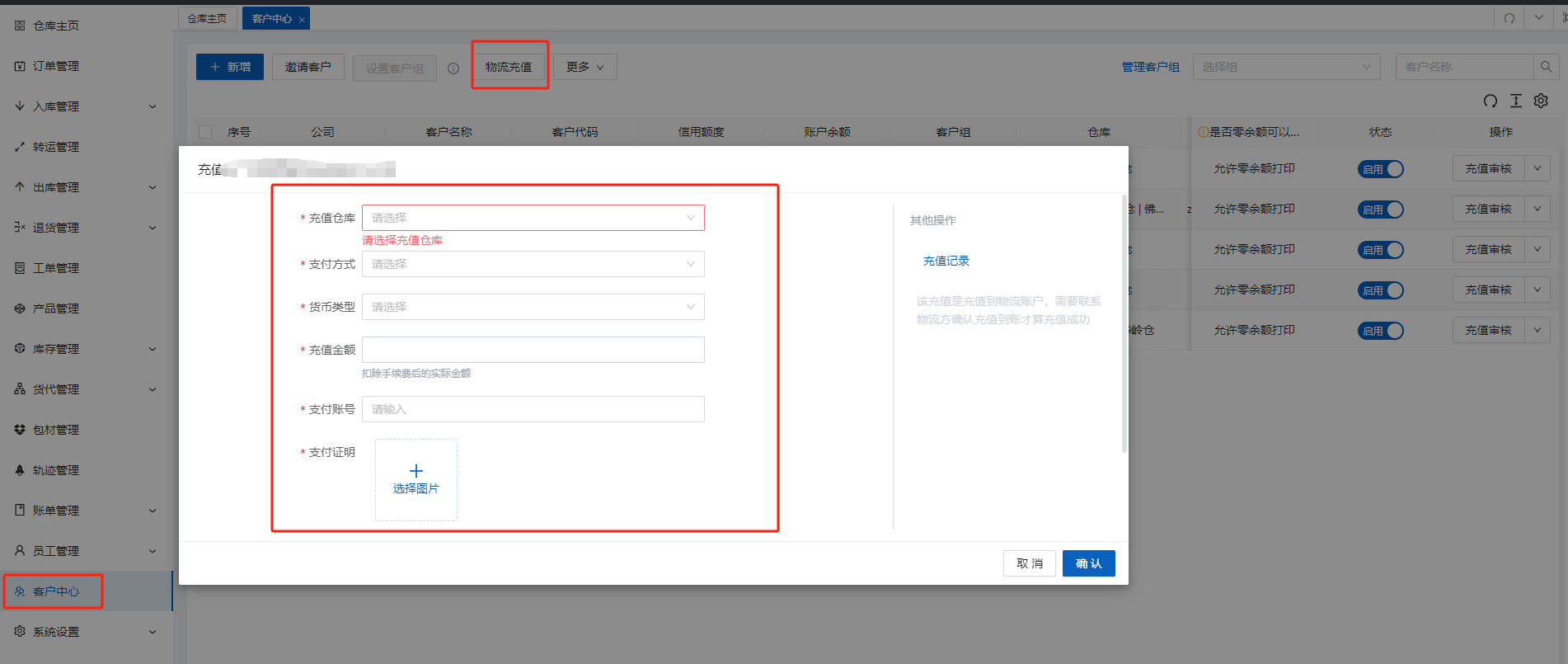Open 轨迹管理 sidebar item
This screenshot has width=1568, height=664.
coord(56,470)
